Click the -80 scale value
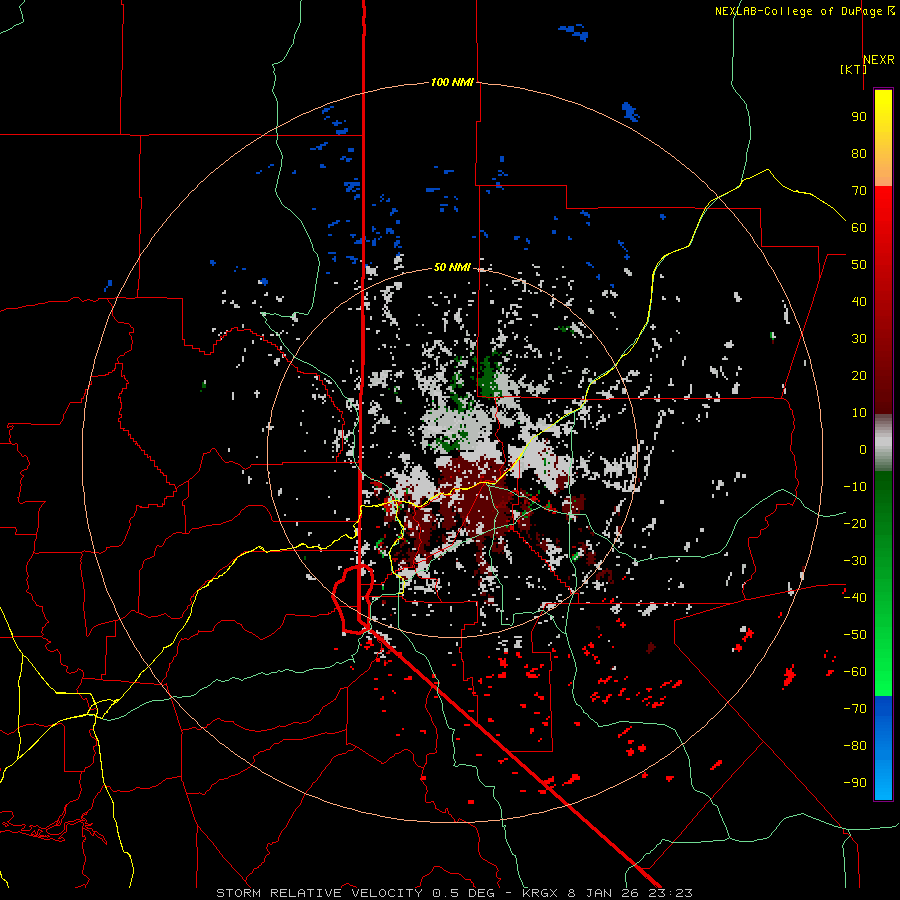This screenshot has width=900, height=900. (855, 746)
